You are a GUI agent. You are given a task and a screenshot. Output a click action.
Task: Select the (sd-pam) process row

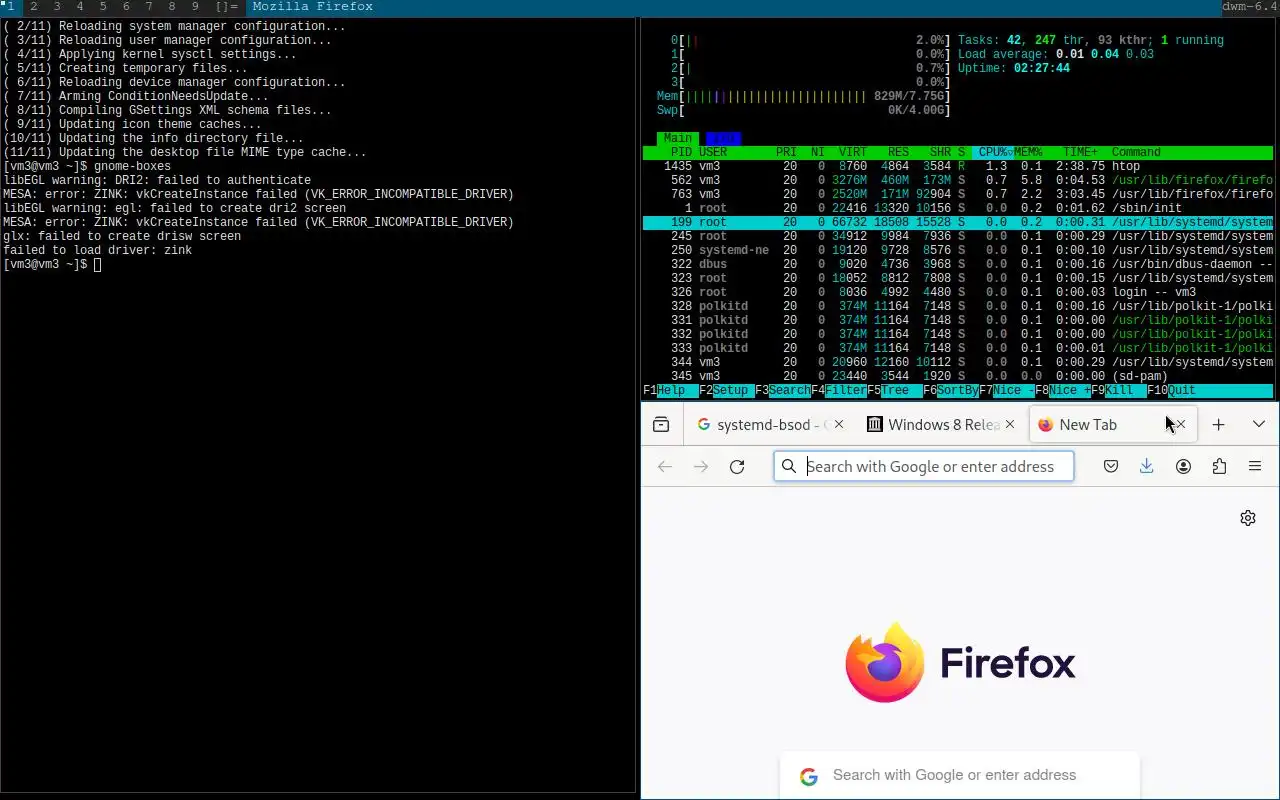(x=958, y=376)
